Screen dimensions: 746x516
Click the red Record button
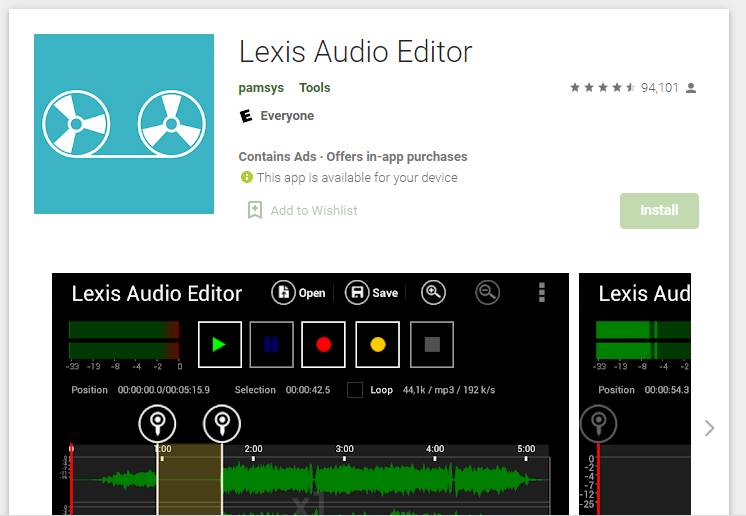click(324, 344)
